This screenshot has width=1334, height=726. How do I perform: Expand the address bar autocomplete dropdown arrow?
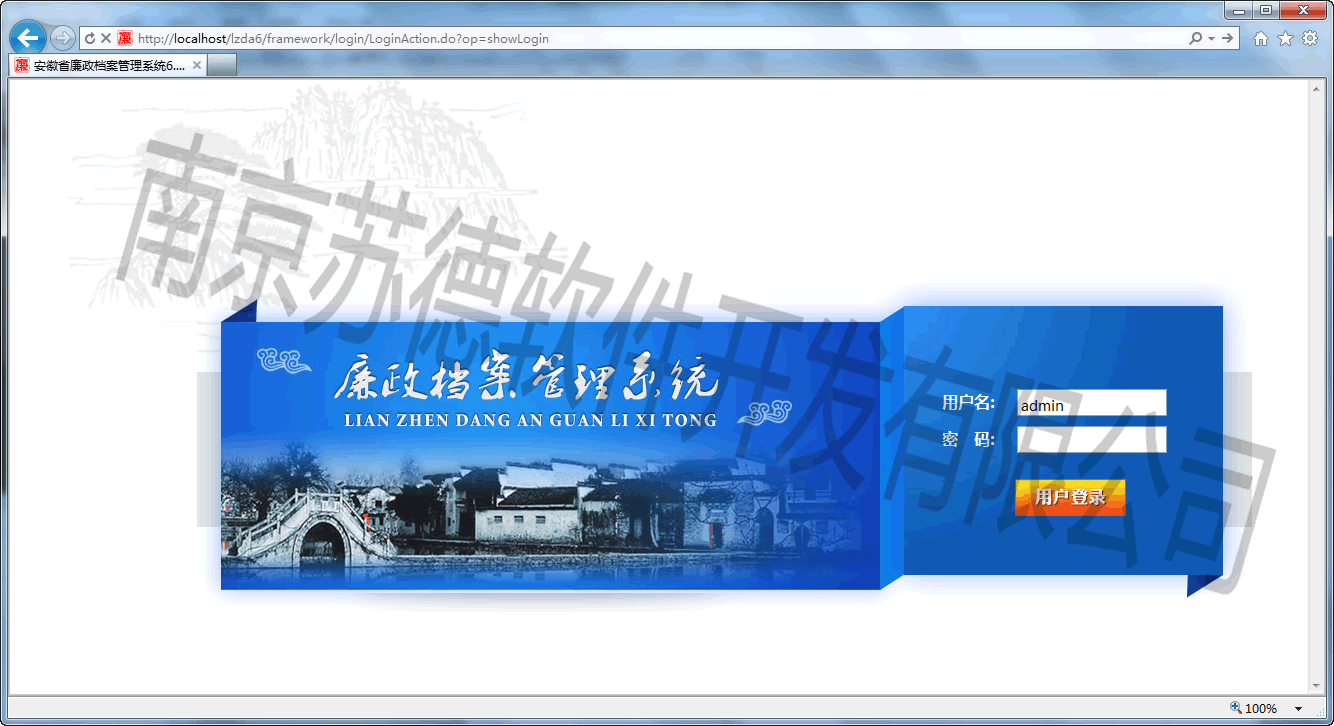click(x=1211, y=38)
